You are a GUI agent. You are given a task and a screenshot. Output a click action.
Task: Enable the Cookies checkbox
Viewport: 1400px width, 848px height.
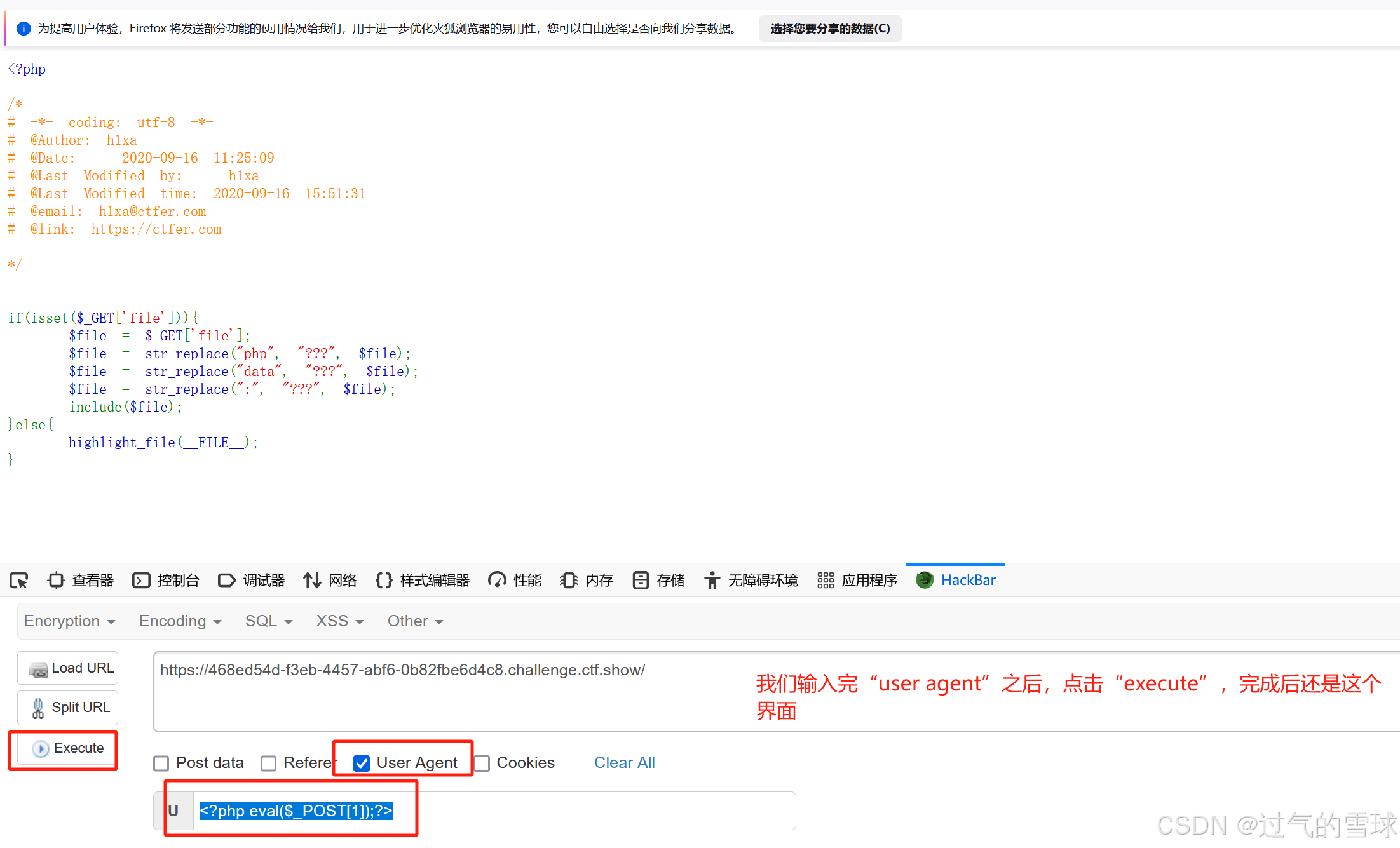tap(482, 763)
